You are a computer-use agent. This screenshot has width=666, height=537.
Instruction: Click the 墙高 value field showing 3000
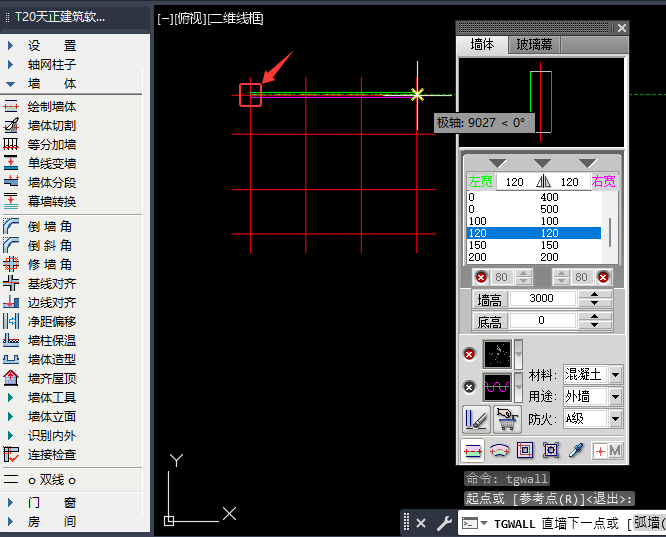[x=542, y=299]
